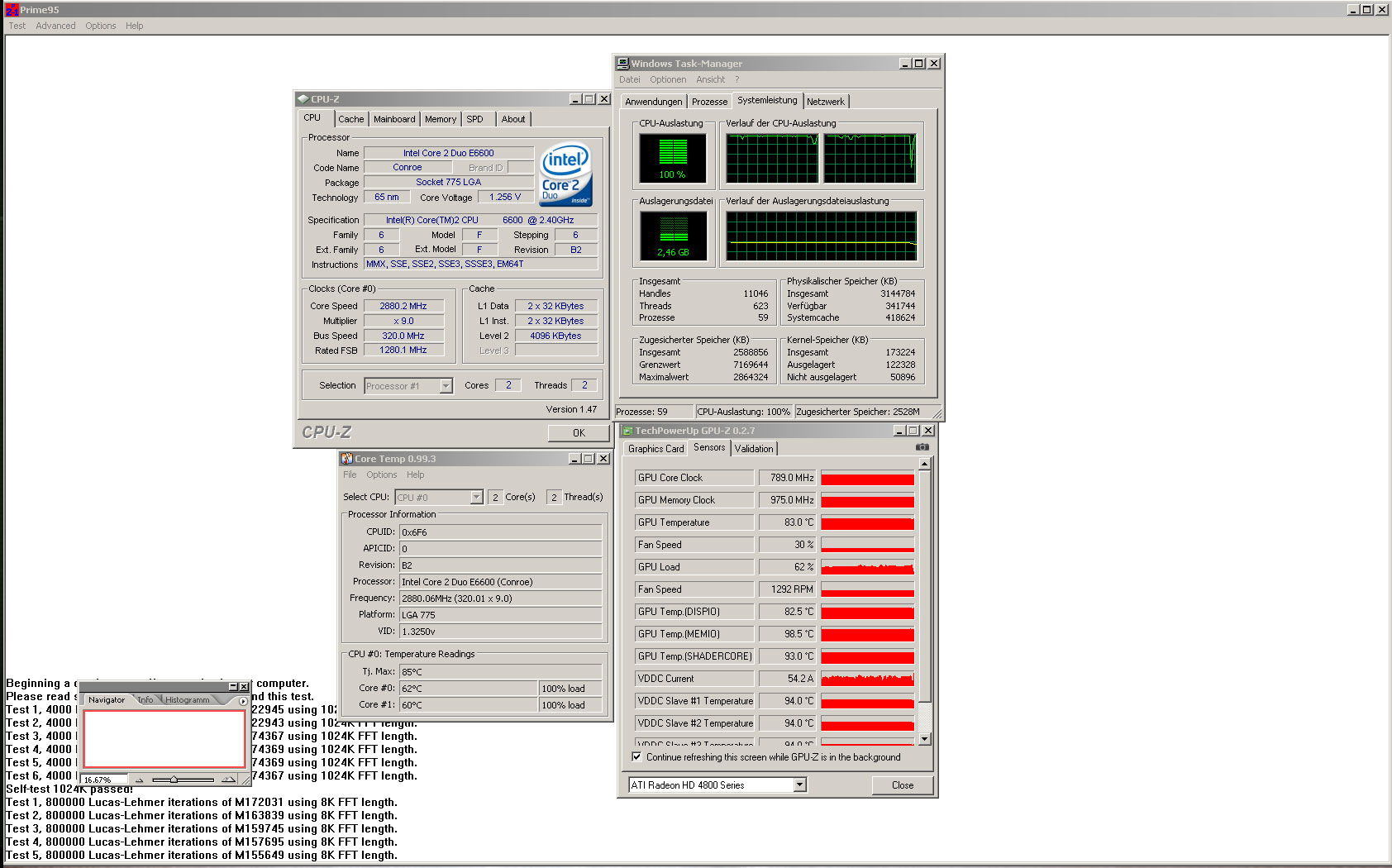This screenshot has width=1392, height=868.
Task: Show the Info palette tab
Action: click(145, 700)
